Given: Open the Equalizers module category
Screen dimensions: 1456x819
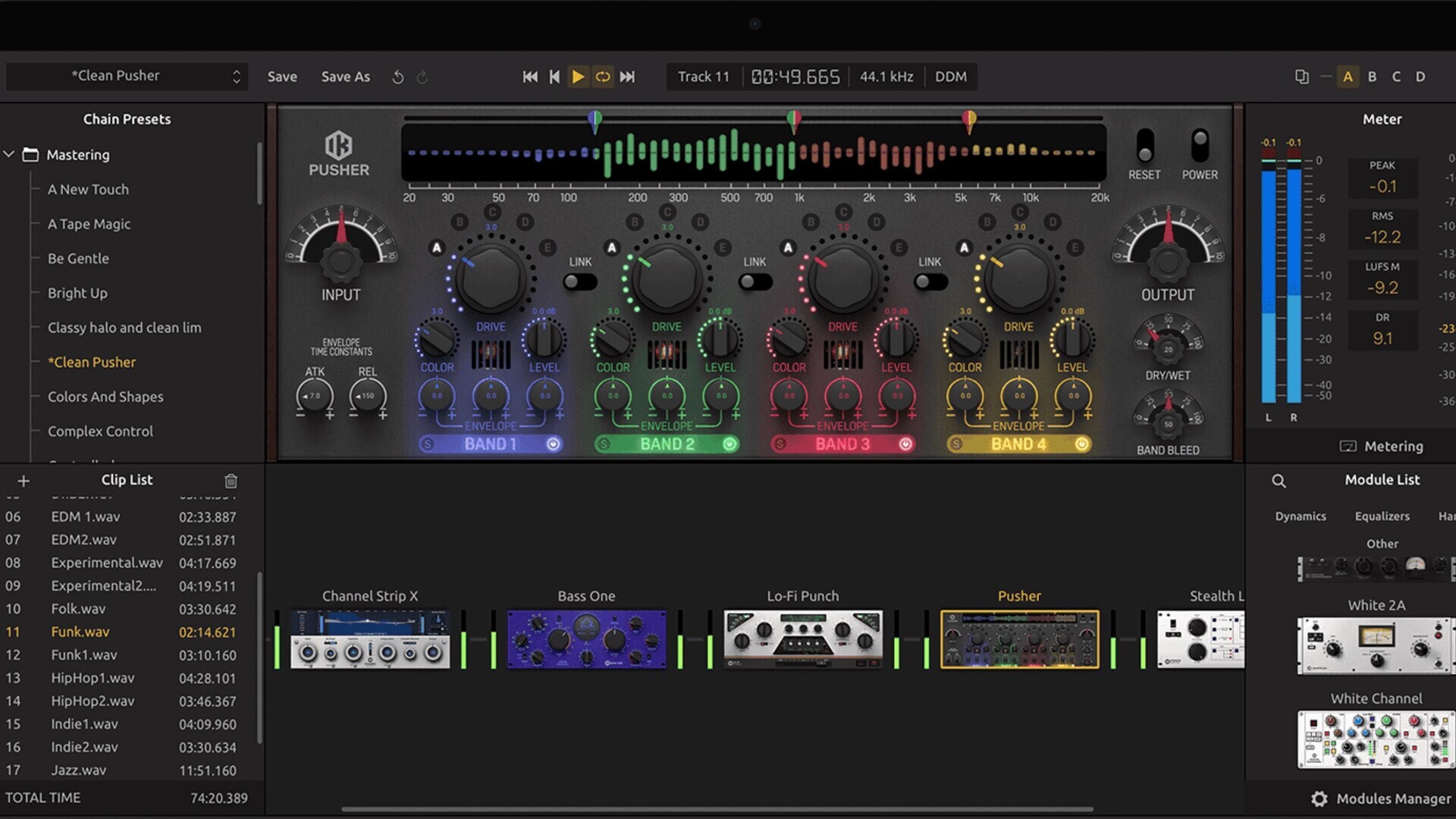Looking at the screenshot, I should (x=1382, y=516).
